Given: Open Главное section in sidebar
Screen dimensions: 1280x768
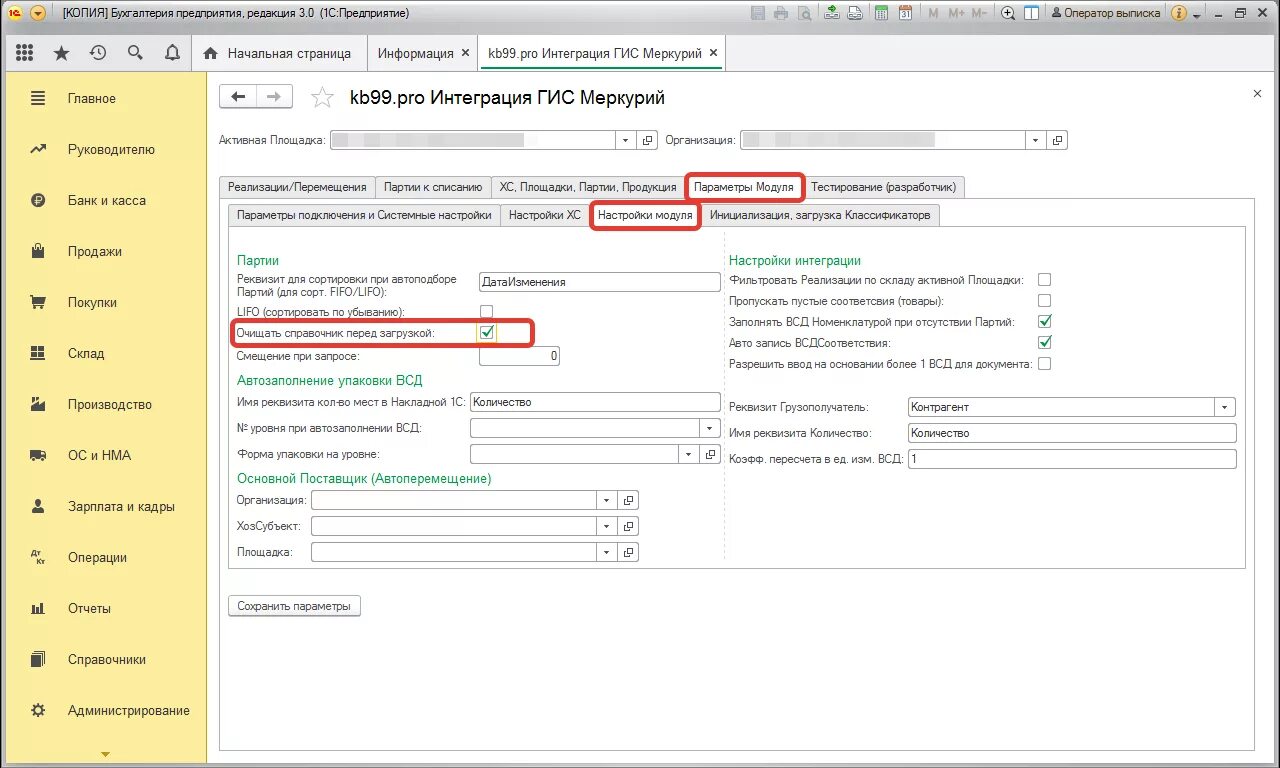Looking at the screenshot, I should pos(92,98).
